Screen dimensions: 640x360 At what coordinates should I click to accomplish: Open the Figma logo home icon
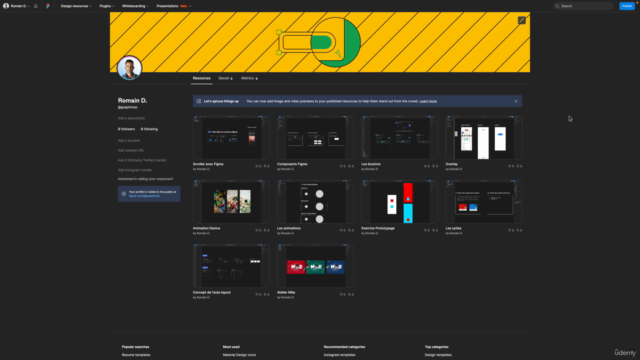coord(48,6)
